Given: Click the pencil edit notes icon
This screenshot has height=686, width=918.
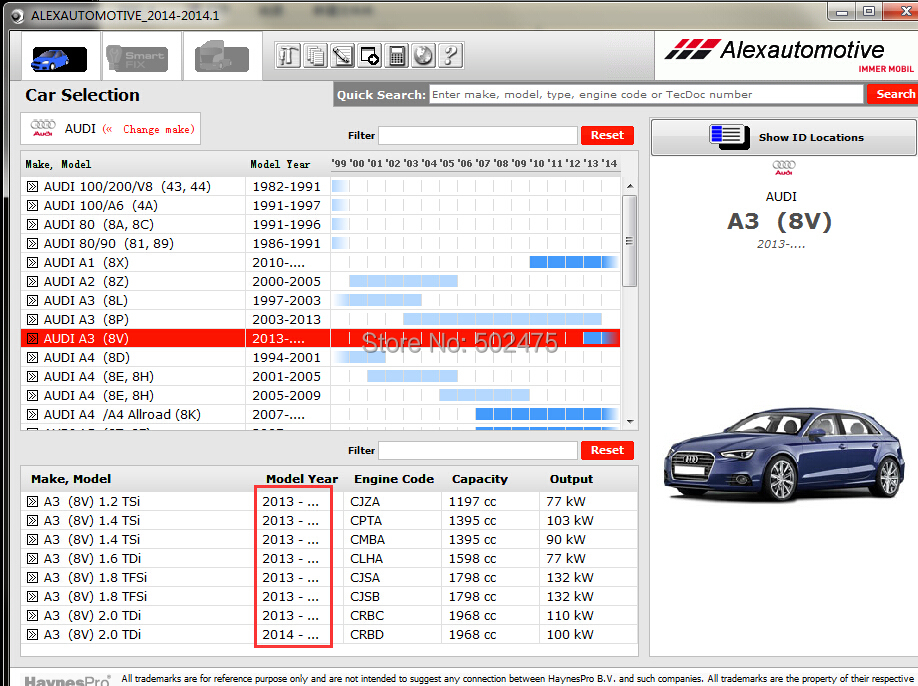Looking at the screenshot, I should [x=342, y=56].
